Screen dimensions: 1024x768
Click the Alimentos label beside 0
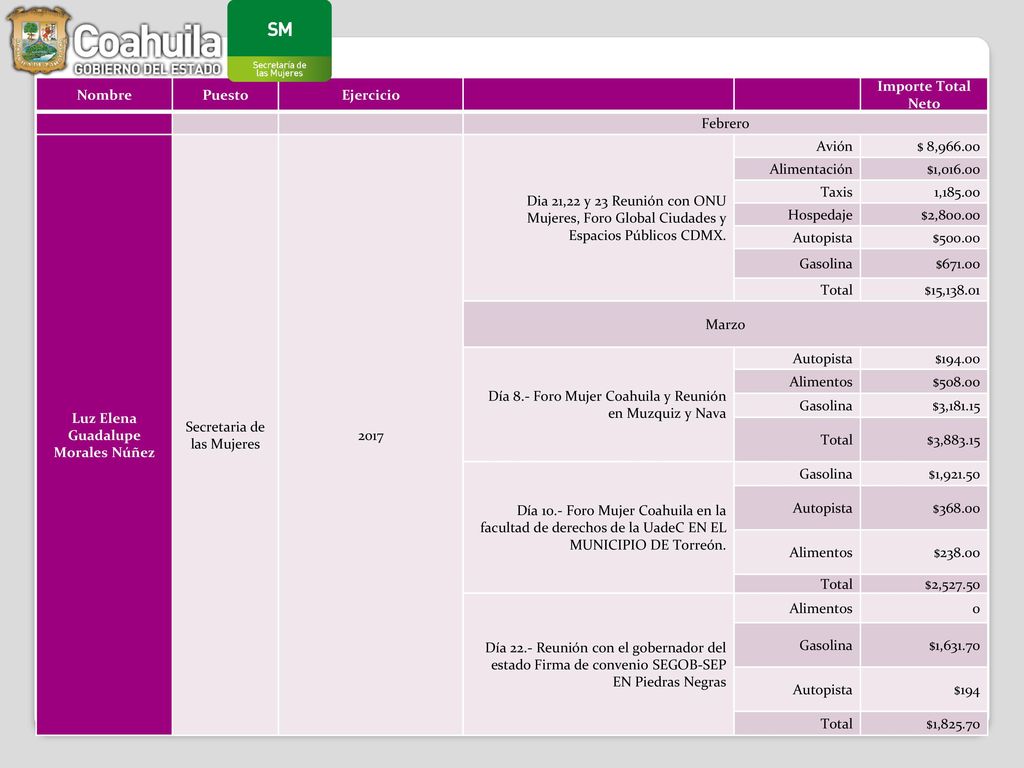coord(820,609)
